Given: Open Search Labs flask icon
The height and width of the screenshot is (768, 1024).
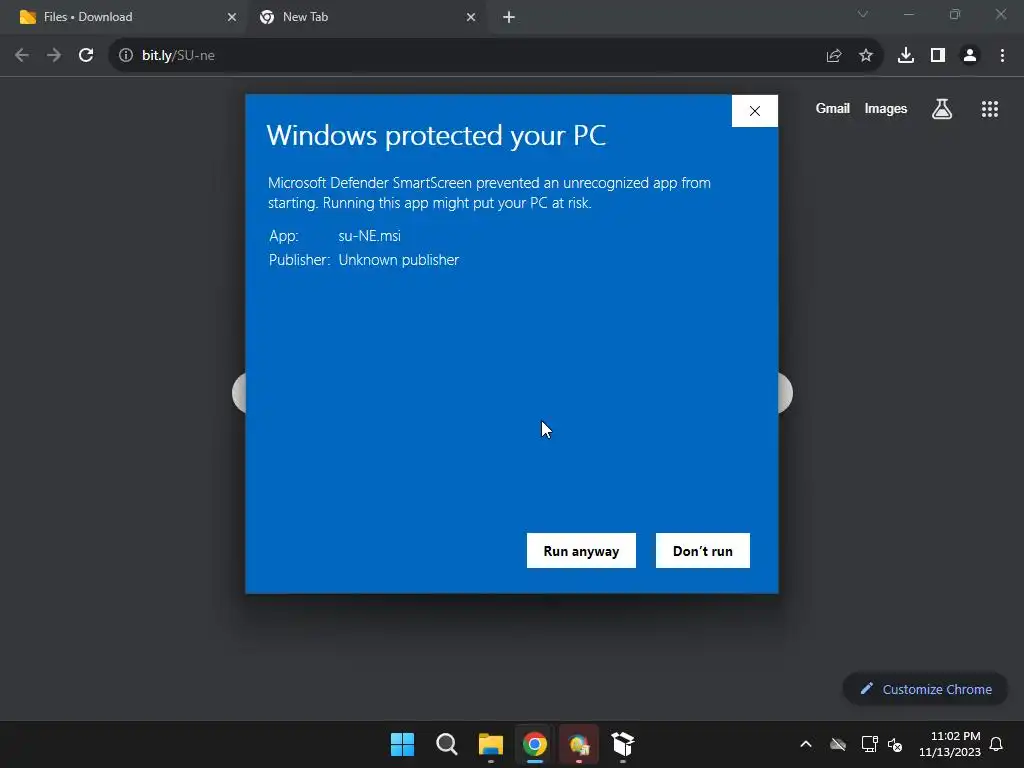Looking at the screenshot, I should point(942,109).
